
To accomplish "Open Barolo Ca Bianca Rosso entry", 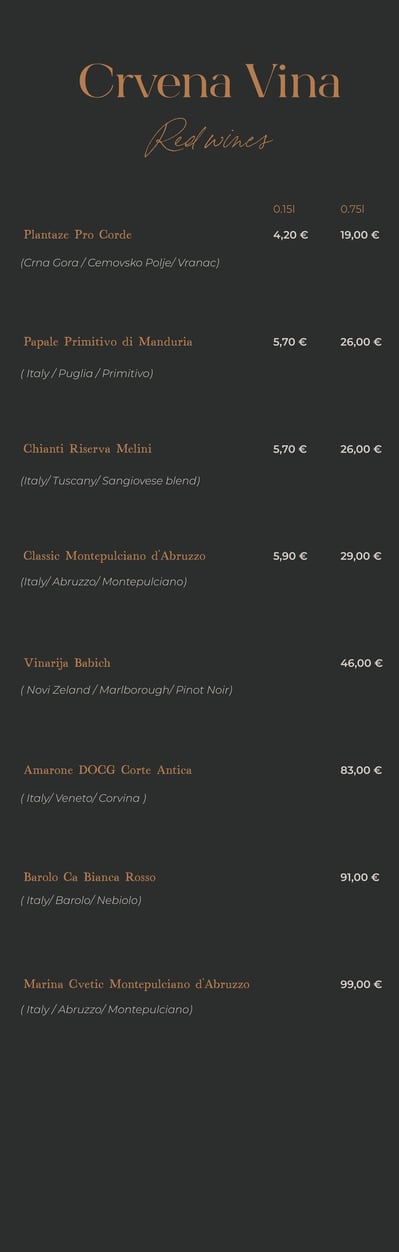I will pyautogui.click(x=90, y=877).
